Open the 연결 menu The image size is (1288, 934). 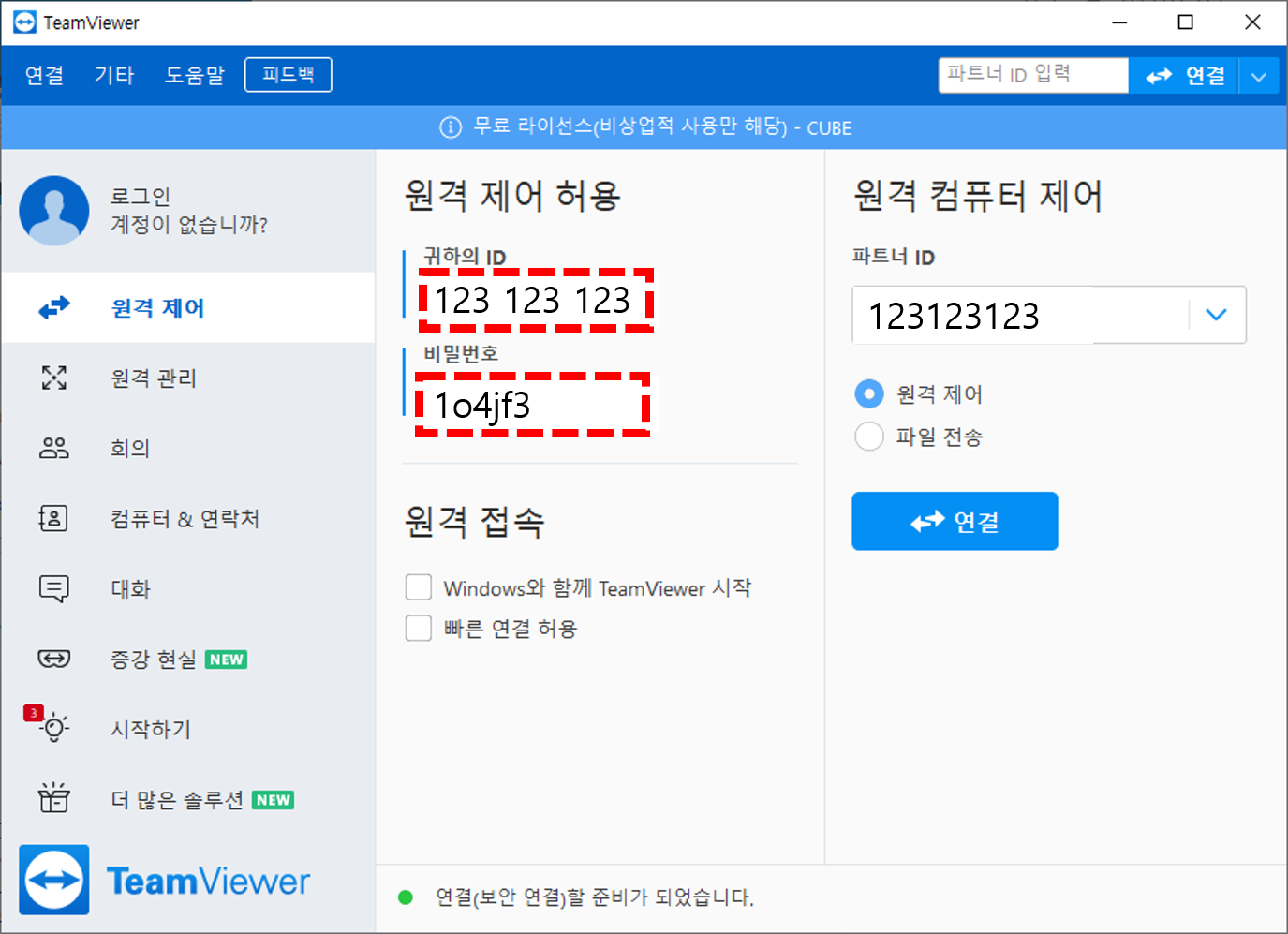45,75
